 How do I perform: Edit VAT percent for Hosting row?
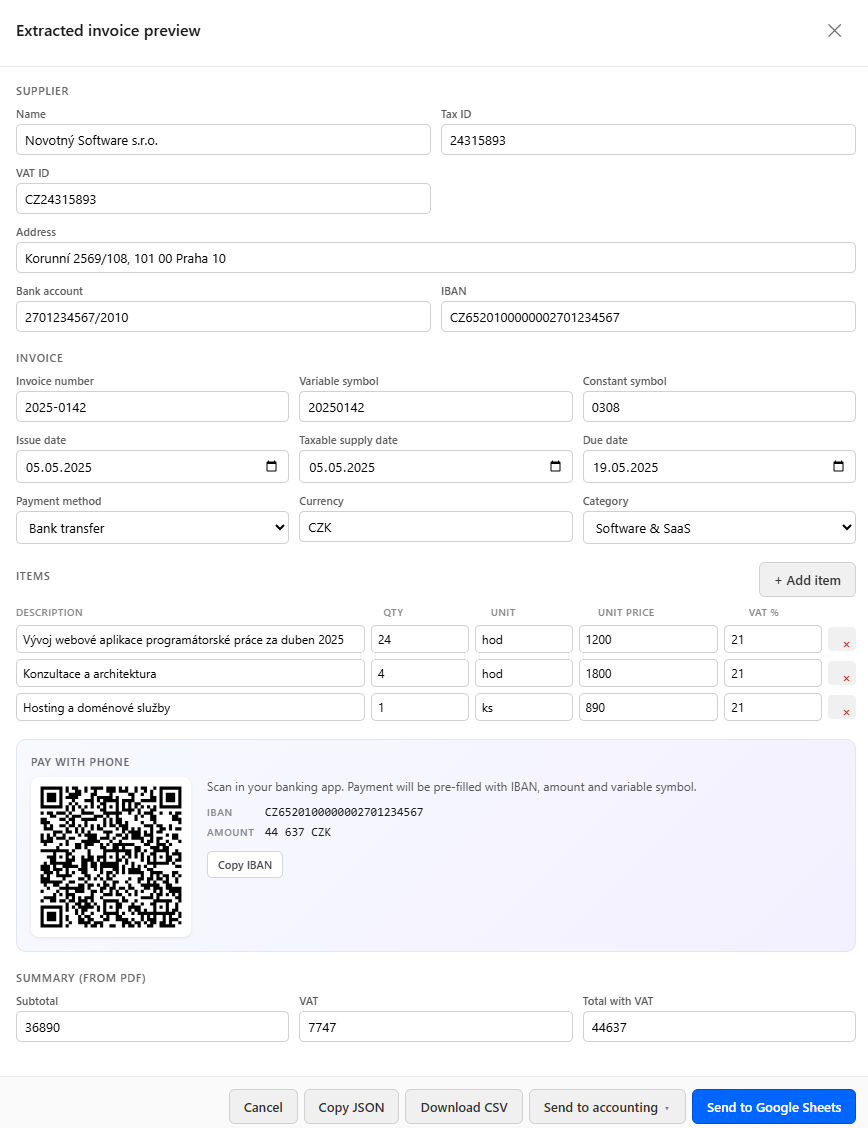point(772,707)
